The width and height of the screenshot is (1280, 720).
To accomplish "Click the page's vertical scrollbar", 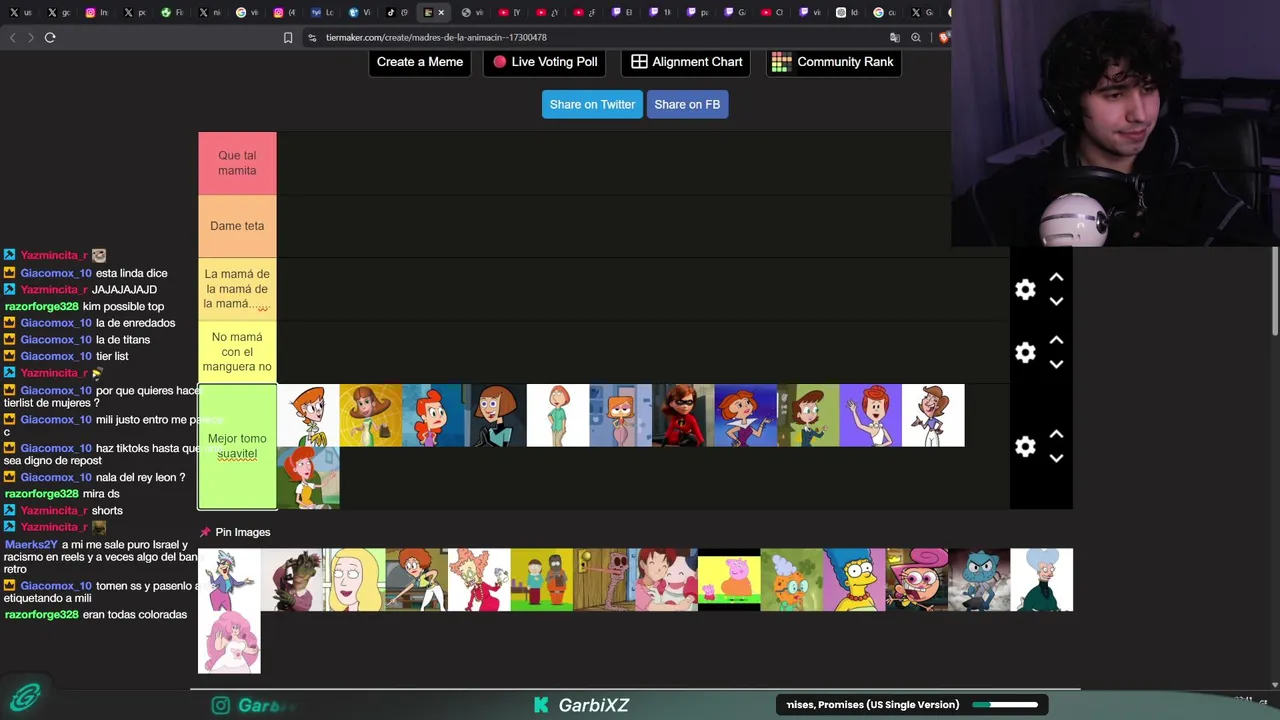I will 1275,290.
